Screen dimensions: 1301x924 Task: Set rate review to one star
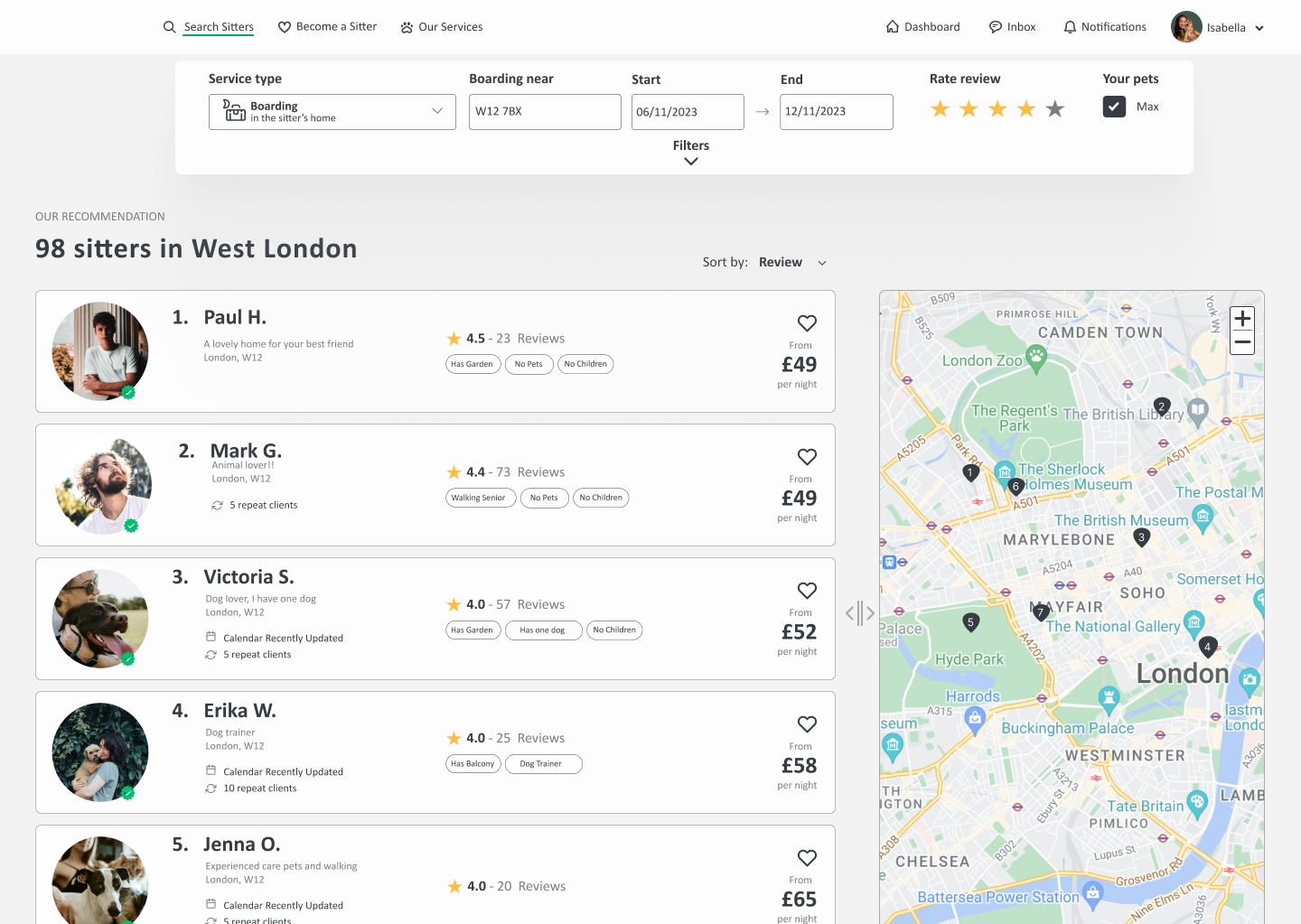941,109
